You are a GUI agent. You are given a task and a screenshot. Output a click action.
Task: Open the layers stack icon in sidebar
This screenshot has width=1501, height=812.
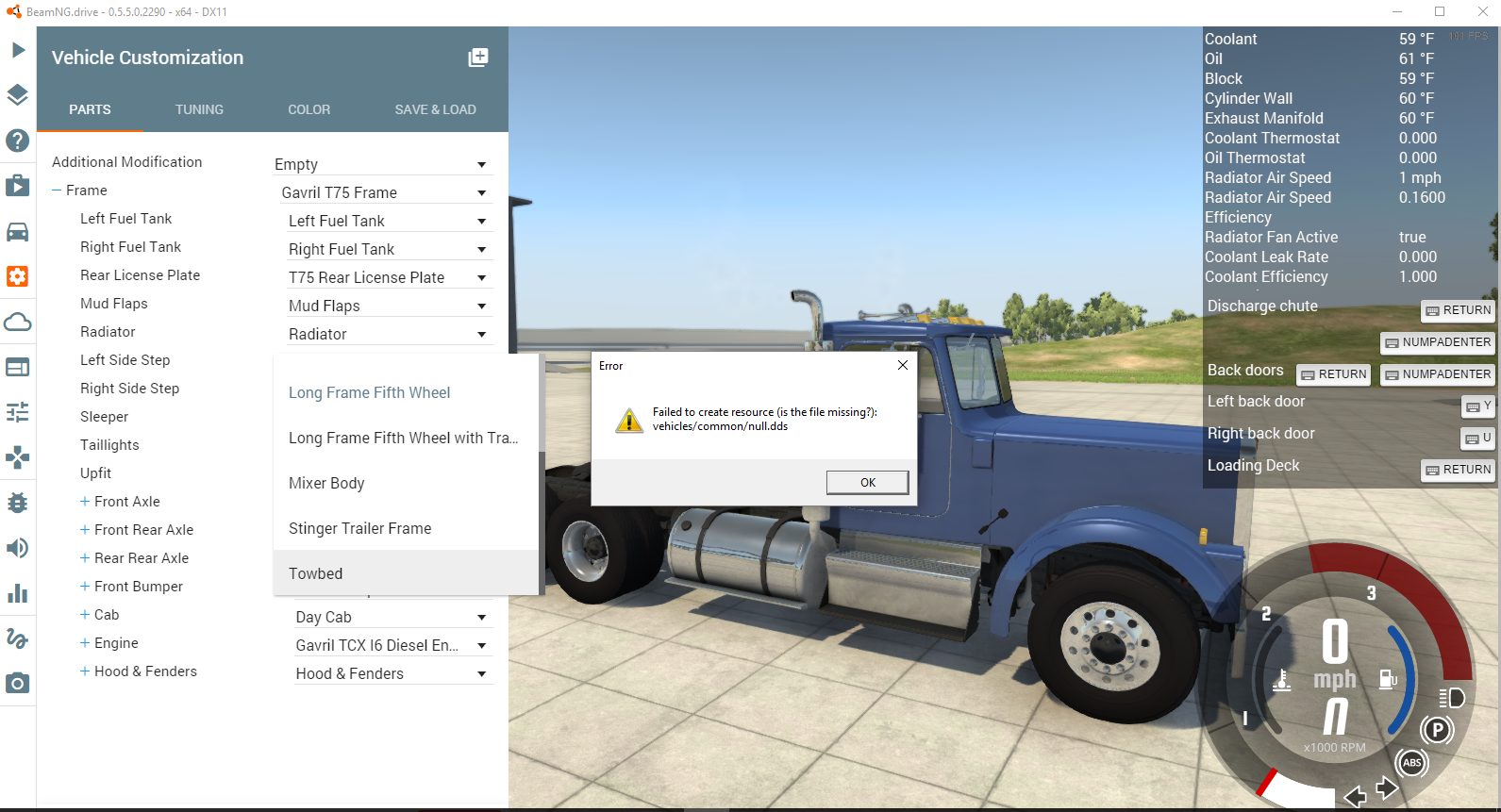[18, 95]
